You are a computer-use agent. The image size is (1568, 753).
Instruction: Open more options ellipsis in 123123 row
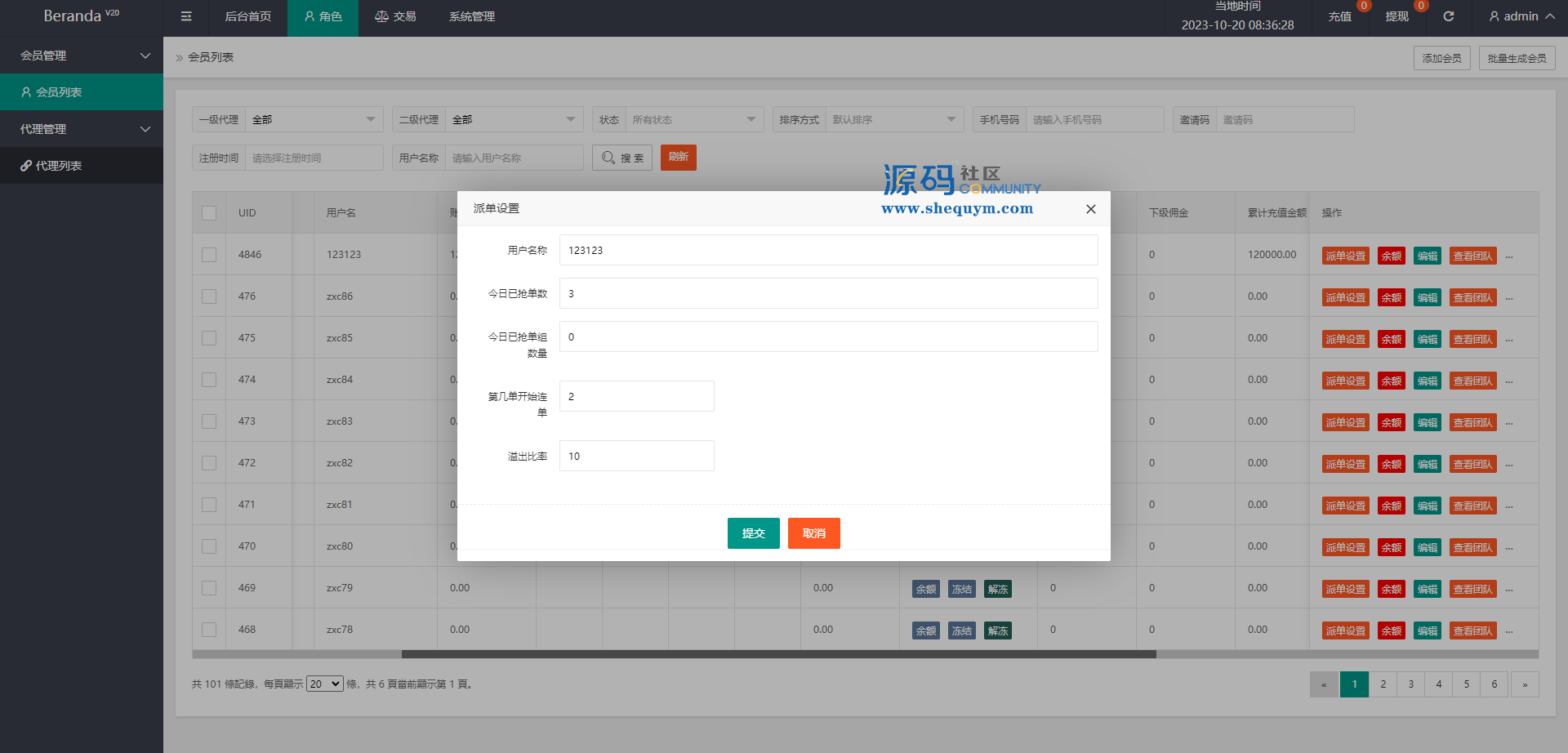point(1509,256)
